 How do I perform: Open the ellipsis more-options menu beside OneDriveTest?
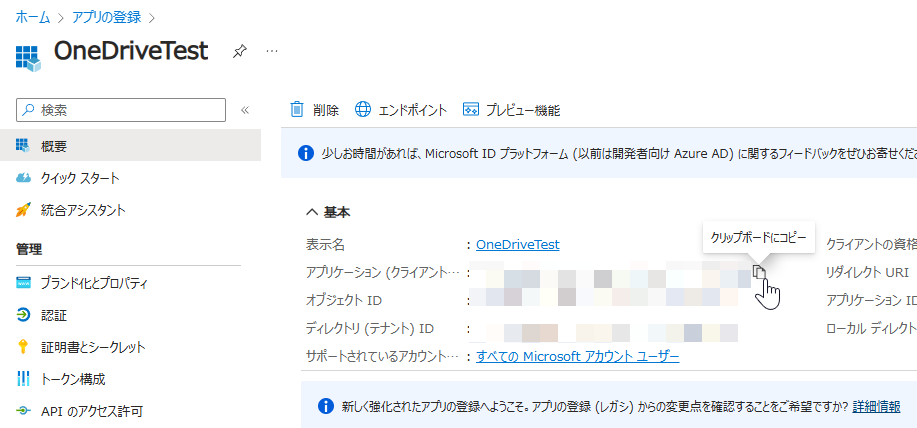point(272,51)
